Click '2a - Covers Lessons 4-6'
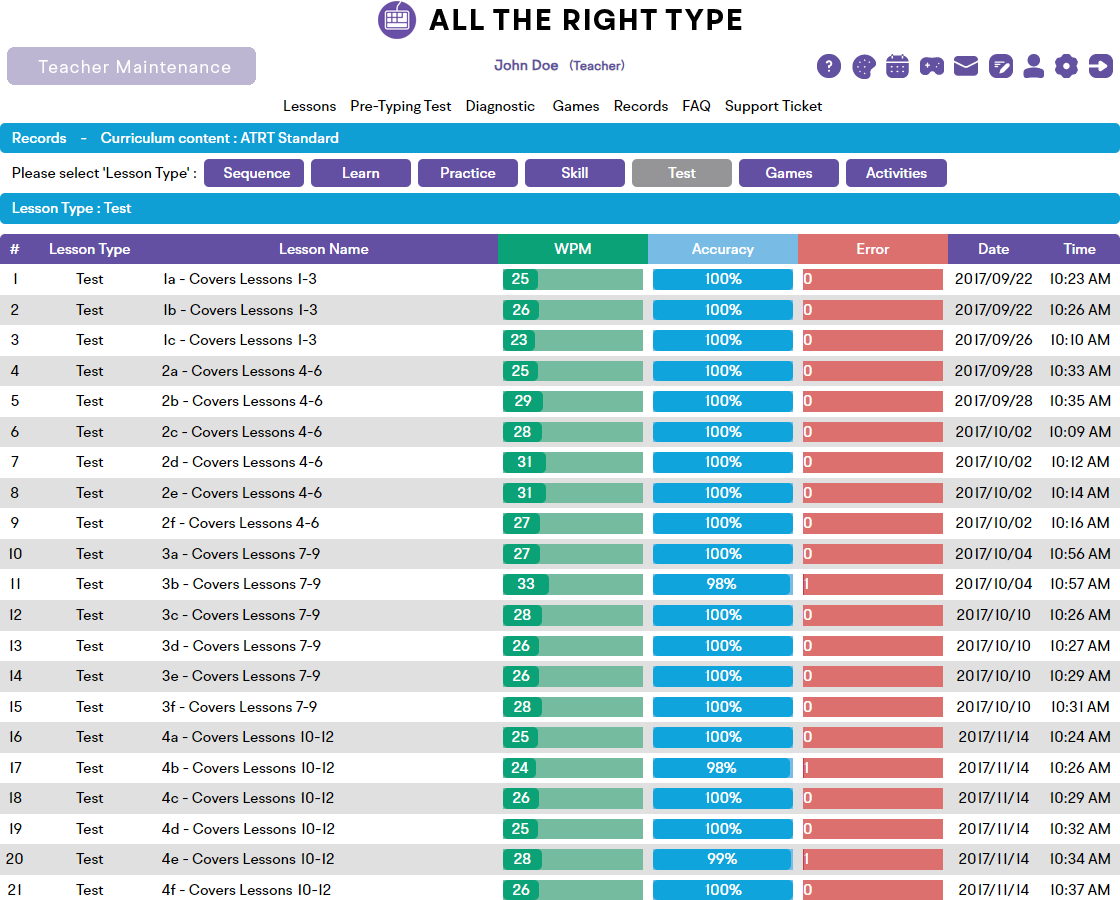 (241, 371)
